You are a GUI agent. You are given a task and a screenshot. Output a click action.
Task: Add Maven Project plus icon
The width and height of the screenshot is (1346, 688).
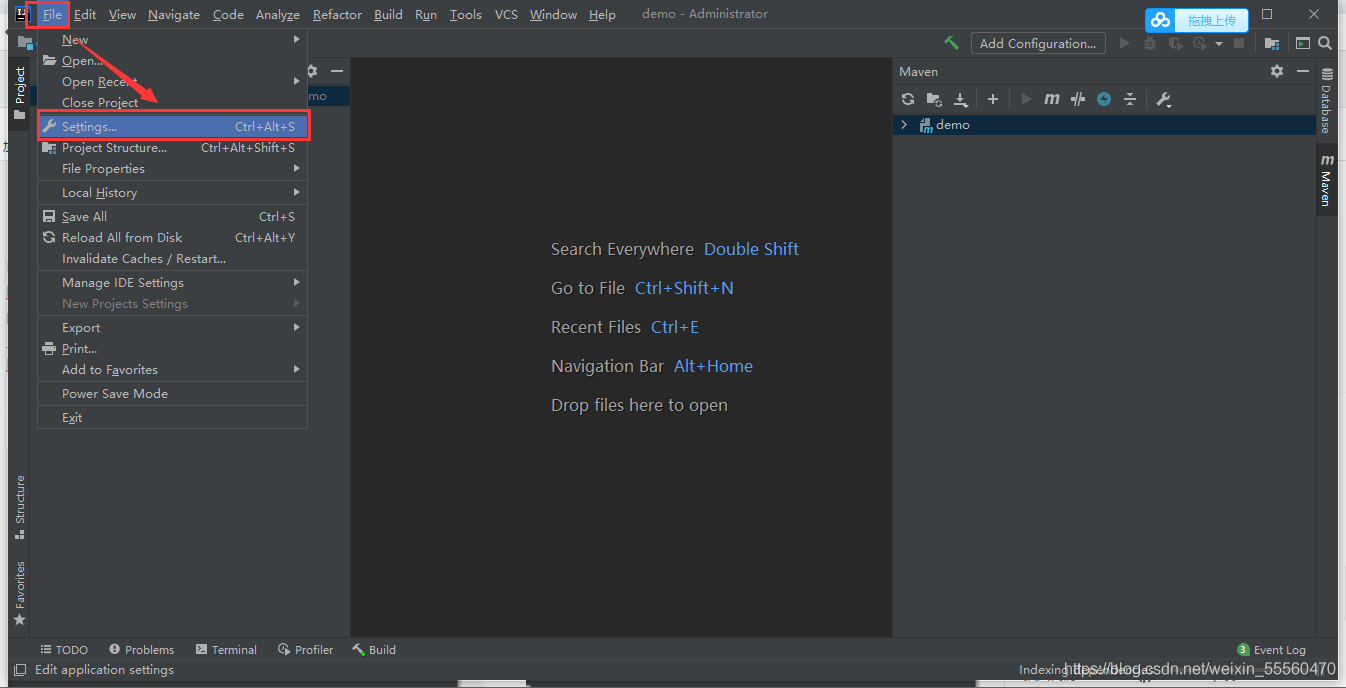click(993, 99)
